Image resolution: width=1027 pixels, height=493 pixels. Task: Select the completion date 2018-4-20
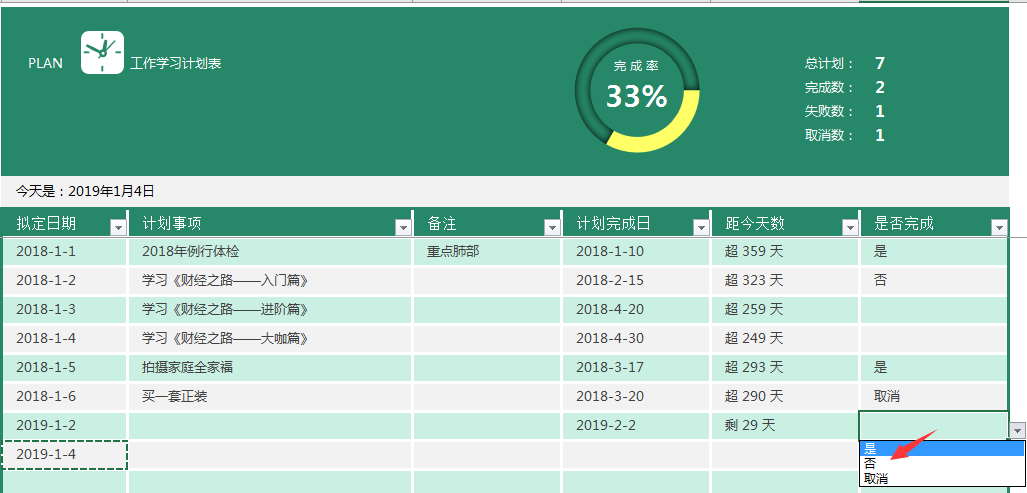636,309
